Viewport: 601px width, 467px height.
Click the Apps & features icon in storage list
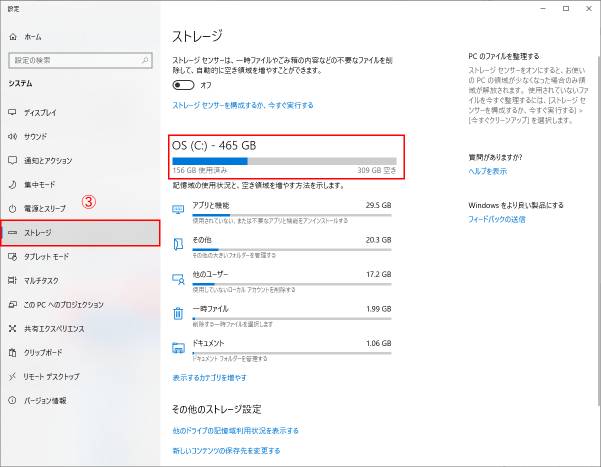tap(178, 209)
